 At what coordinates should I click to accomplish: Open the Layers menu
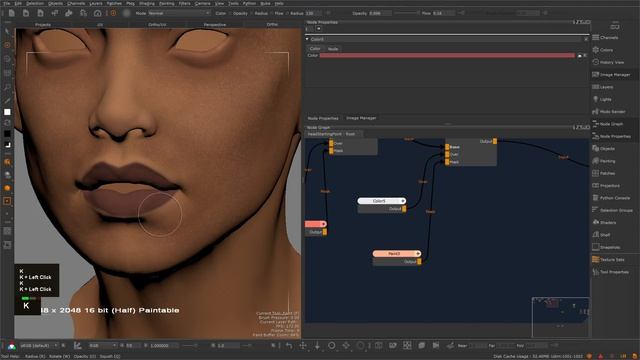point(96,3)
